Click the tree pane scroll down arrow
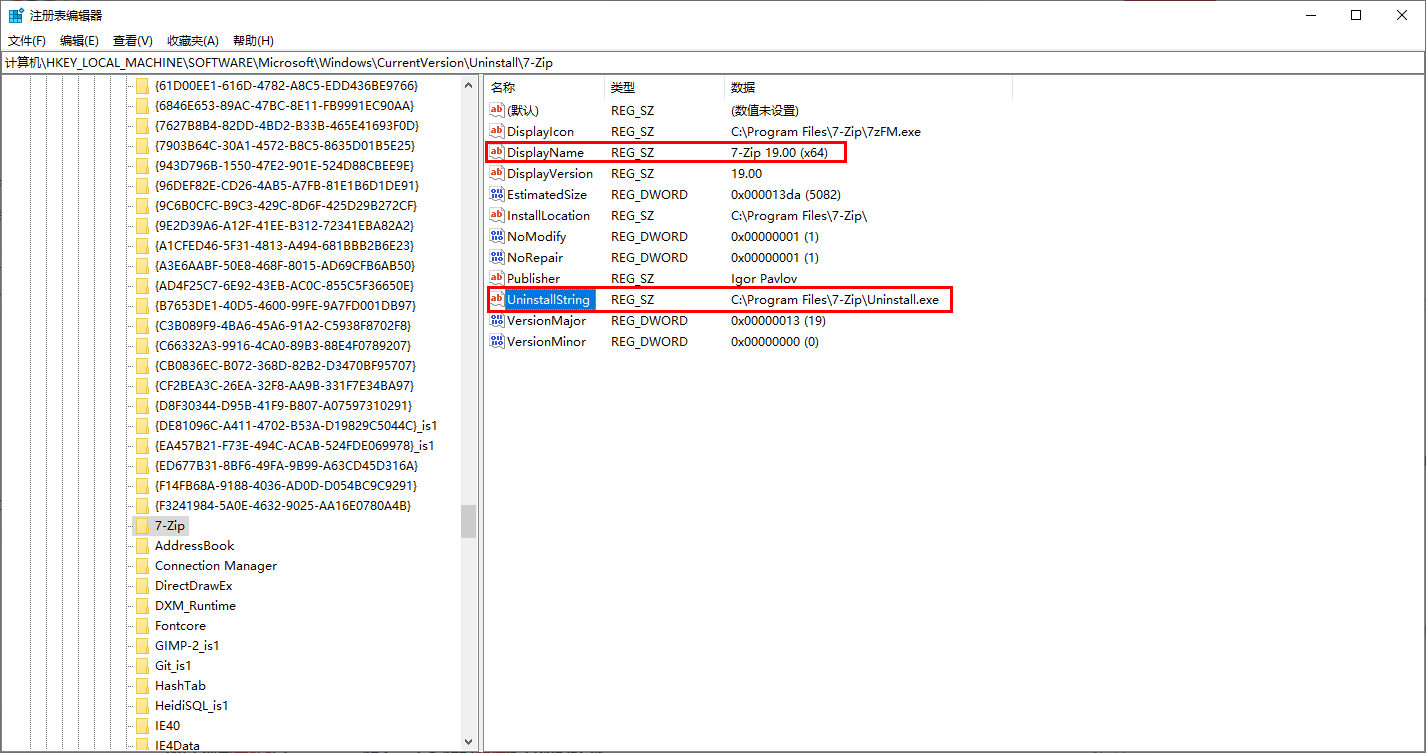The width and height of the screenshot is (1426, 753). [468, 742]
